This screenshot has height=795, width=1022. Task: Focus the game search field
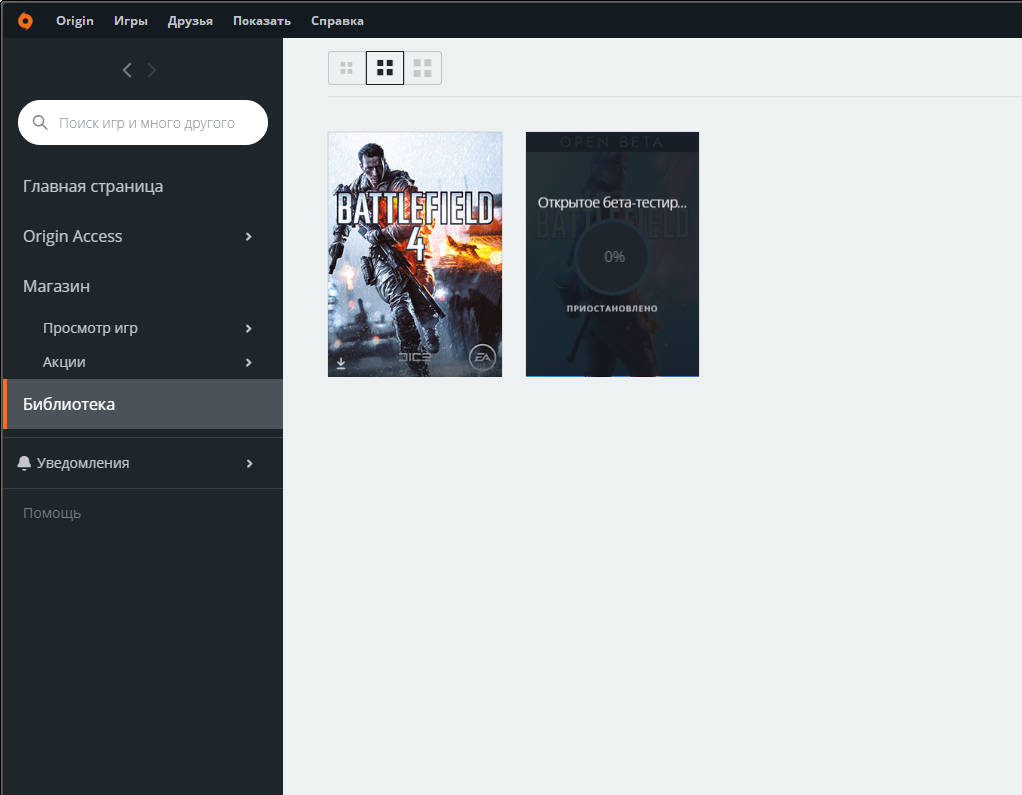[x=143, y=123]
